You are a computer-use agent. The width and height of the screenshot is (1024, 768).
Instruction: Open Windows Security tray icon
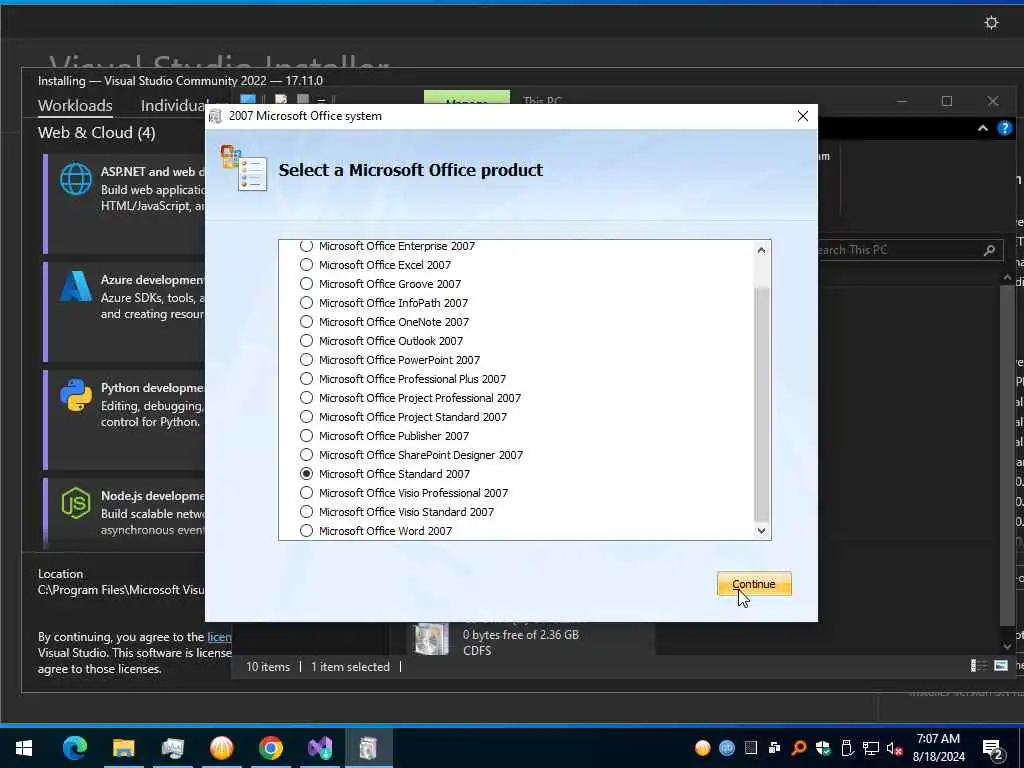(x=823, y=748)
